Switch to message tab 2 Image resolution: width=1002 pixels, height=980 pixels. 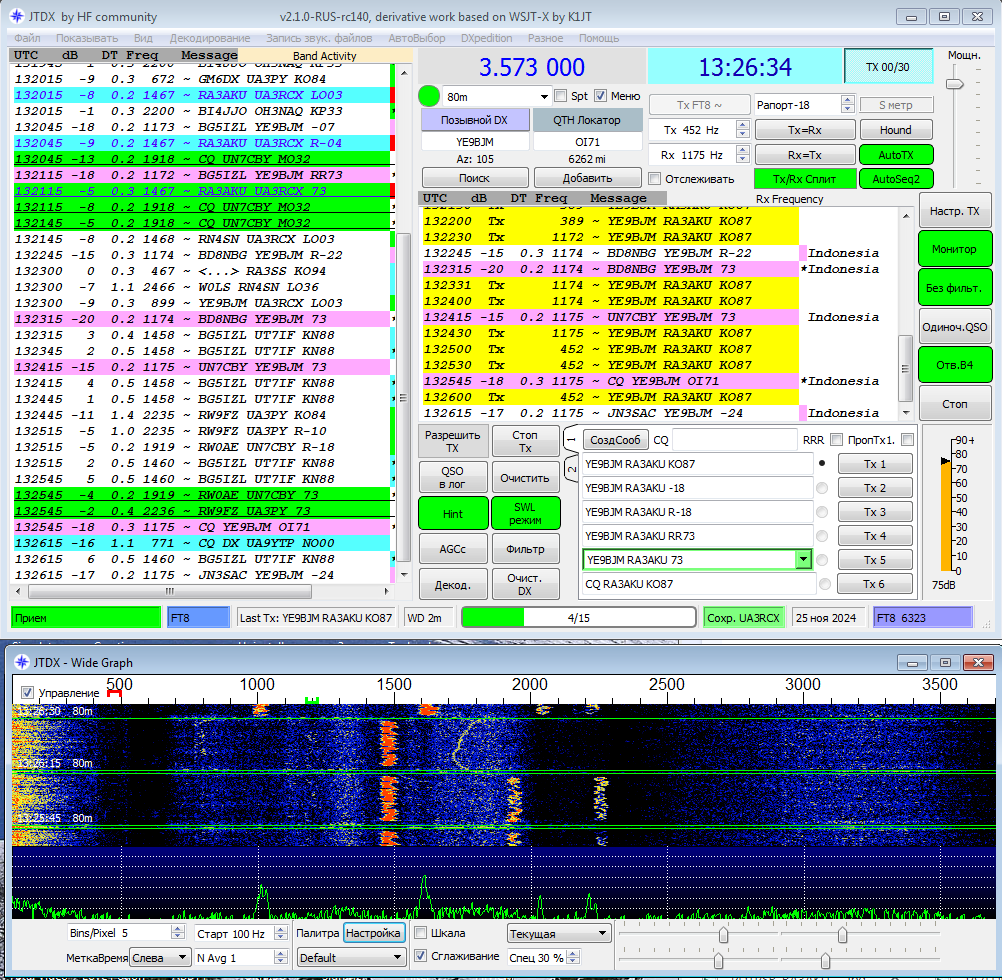click(572, 467)
